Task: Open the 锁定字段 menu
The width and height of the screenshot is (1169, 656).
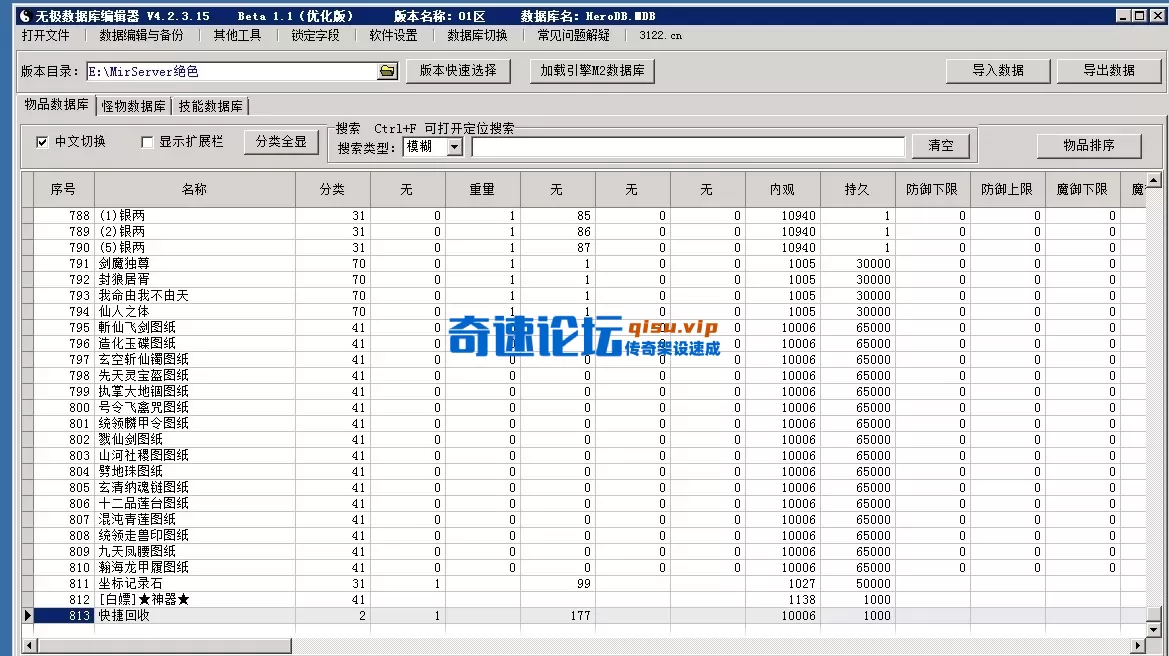Action: pos(315,35)
